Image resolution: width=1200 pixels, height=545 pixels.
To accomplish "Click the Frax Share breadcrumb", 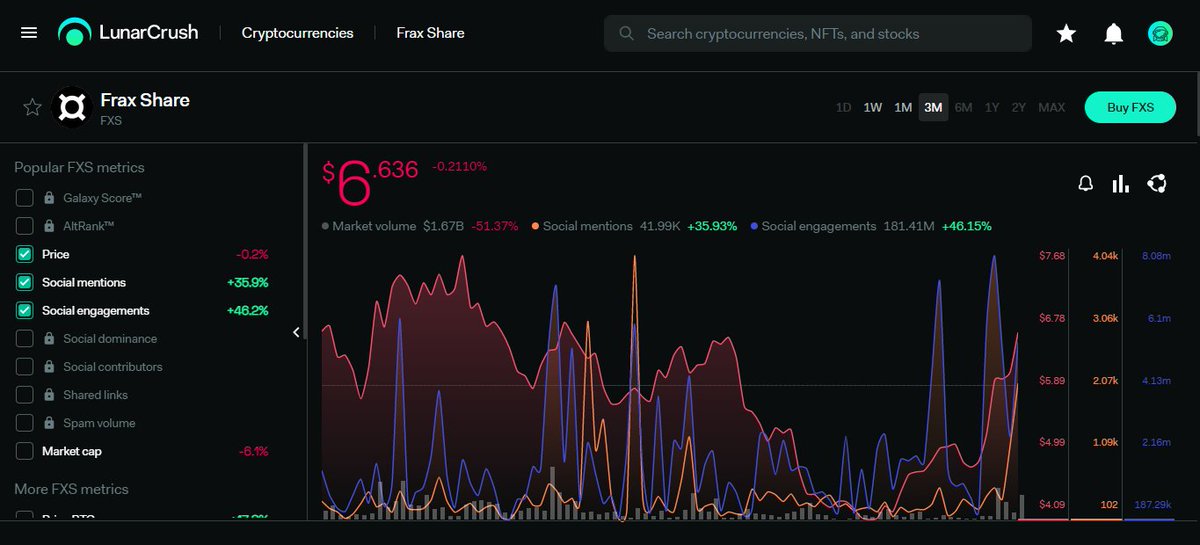I will pos(430,33).
